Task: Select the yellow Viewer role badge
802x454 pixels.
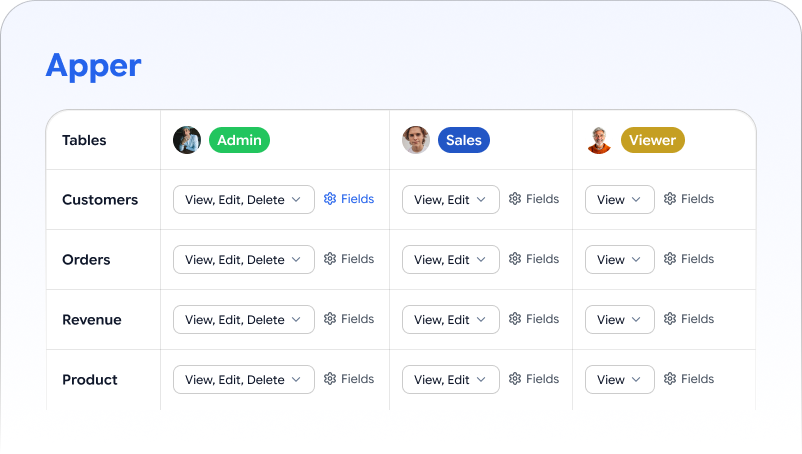Action: 653,140
